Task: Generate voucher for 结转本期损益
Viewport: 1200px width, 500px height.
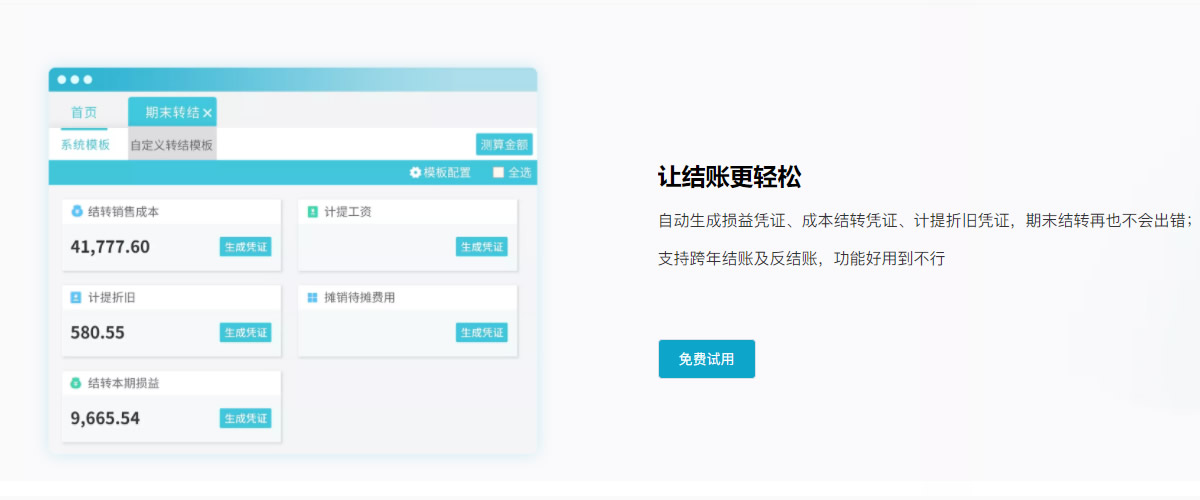Action: click(x=245, y=419)
